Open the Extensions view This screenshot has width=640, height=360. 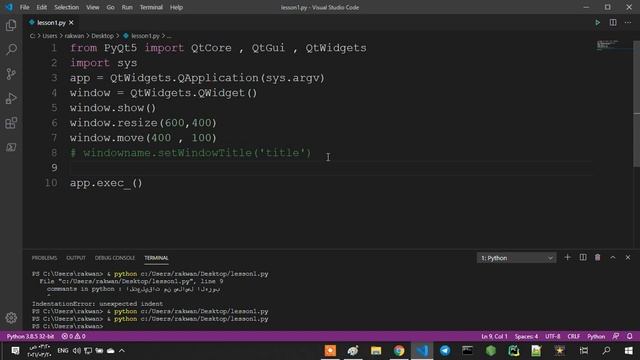[11, 123]
